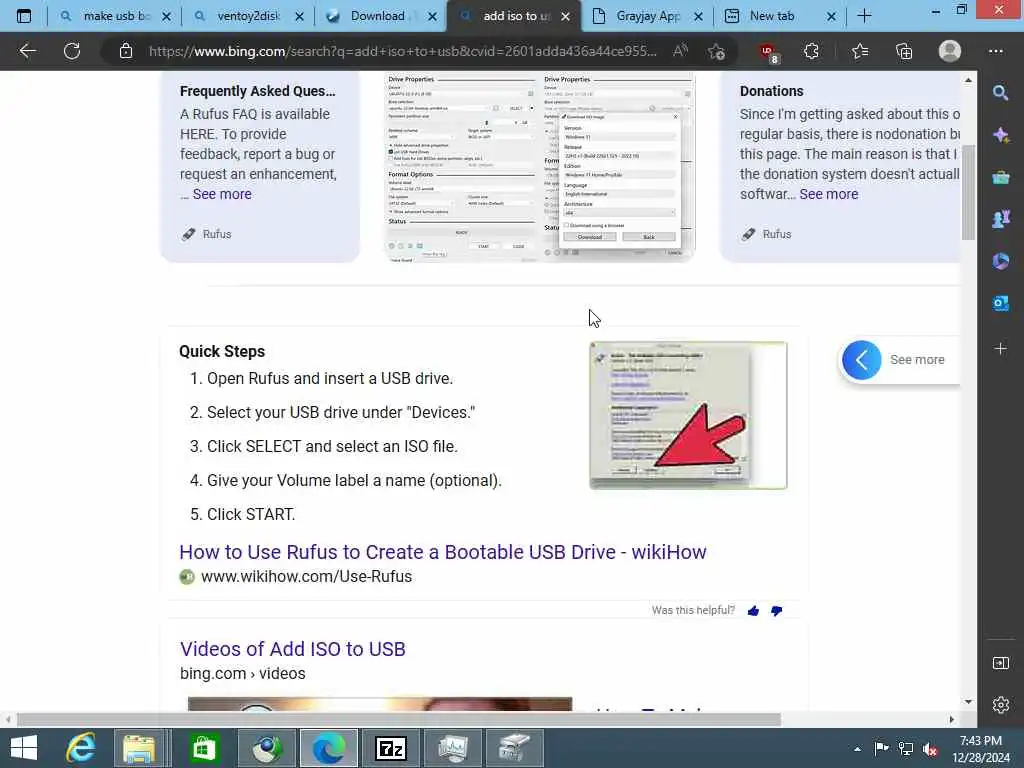
Task: Click thumbs up helpful feedback
Action: (x=754, y=611)
